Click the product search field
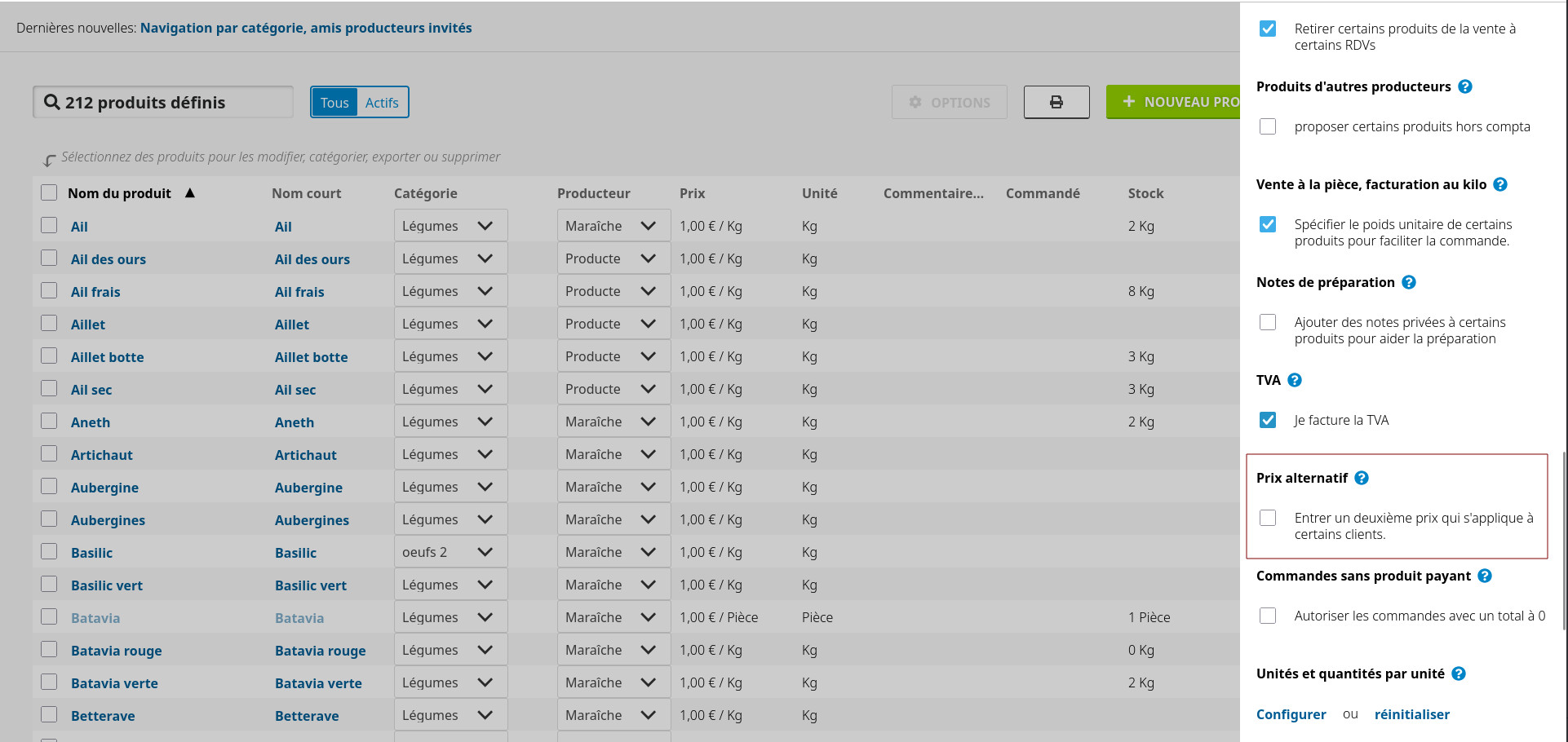The height and width of the screenshot is (742, 1568). (x=163, y=103)
